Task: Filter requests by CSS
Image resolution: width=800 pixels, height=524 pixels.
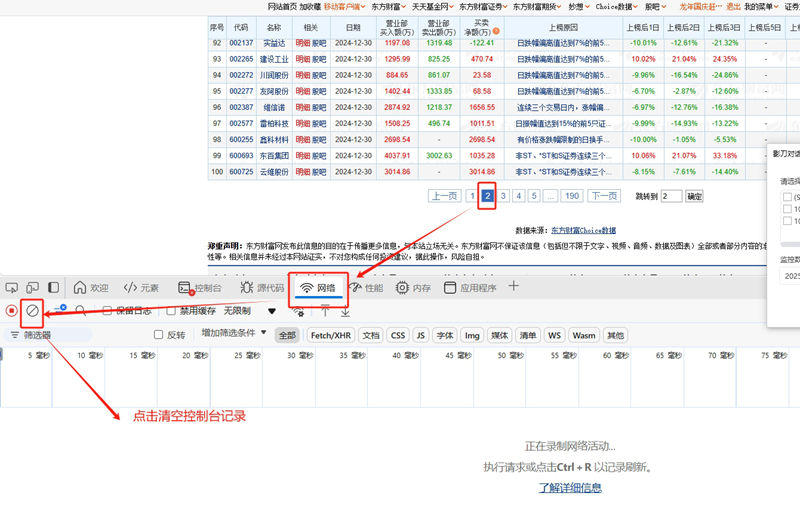Action: pos(398,335)
